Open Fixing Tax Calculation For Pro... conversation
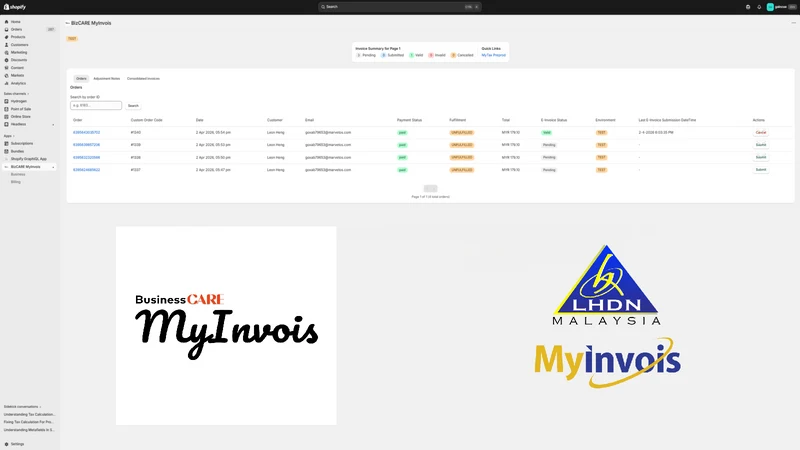Image resolution: width=800 pixels, height=450 pixels. click(x=29, y=422)
